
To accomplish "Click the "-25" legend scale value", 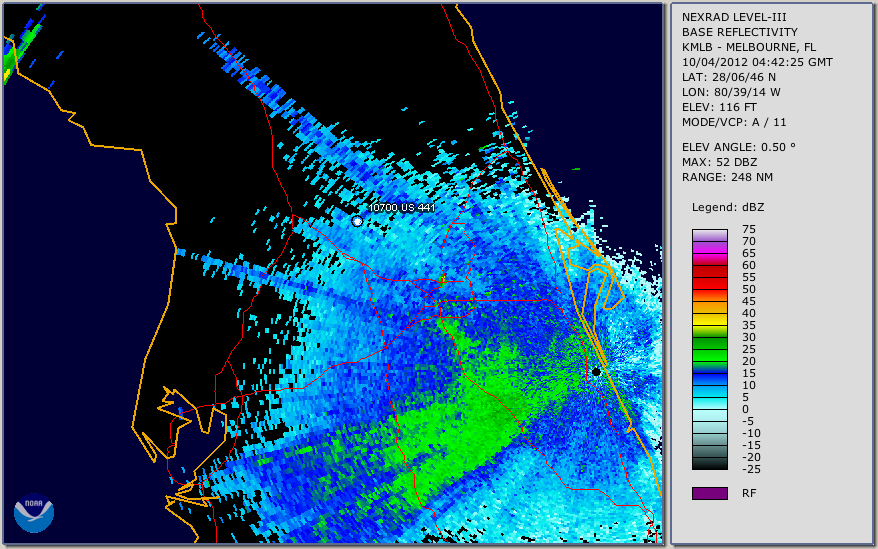I will click(x=751, y=469).
